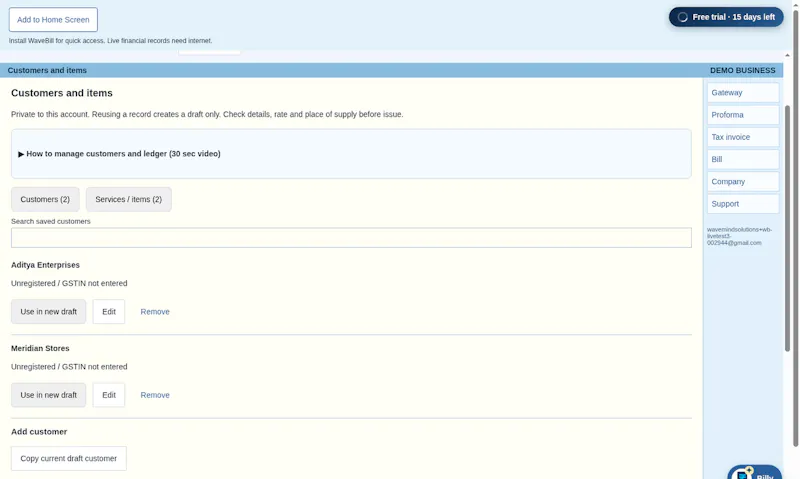This screenshot has height=479, width=800.
Task: Click the Customers and items header bar title
Action: [47, 70]
